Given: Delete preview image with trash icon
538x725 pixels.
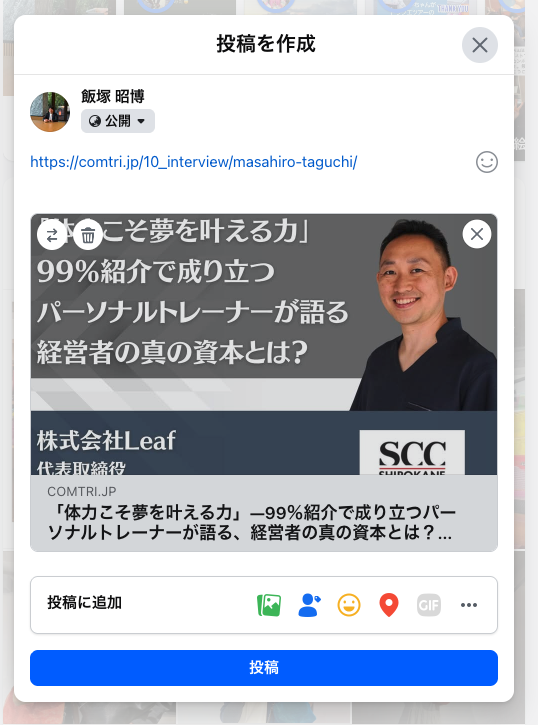Looking at the screenshot, I should tap(88, 235).
